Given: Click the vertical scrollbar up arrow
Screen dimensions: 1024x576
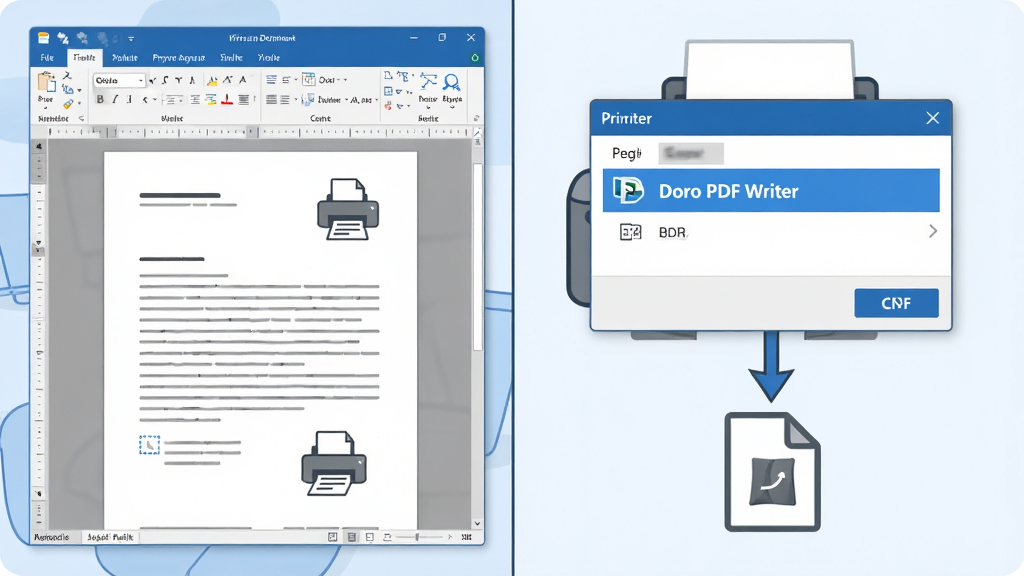Looking at the screenshot, I should point(478,133).
